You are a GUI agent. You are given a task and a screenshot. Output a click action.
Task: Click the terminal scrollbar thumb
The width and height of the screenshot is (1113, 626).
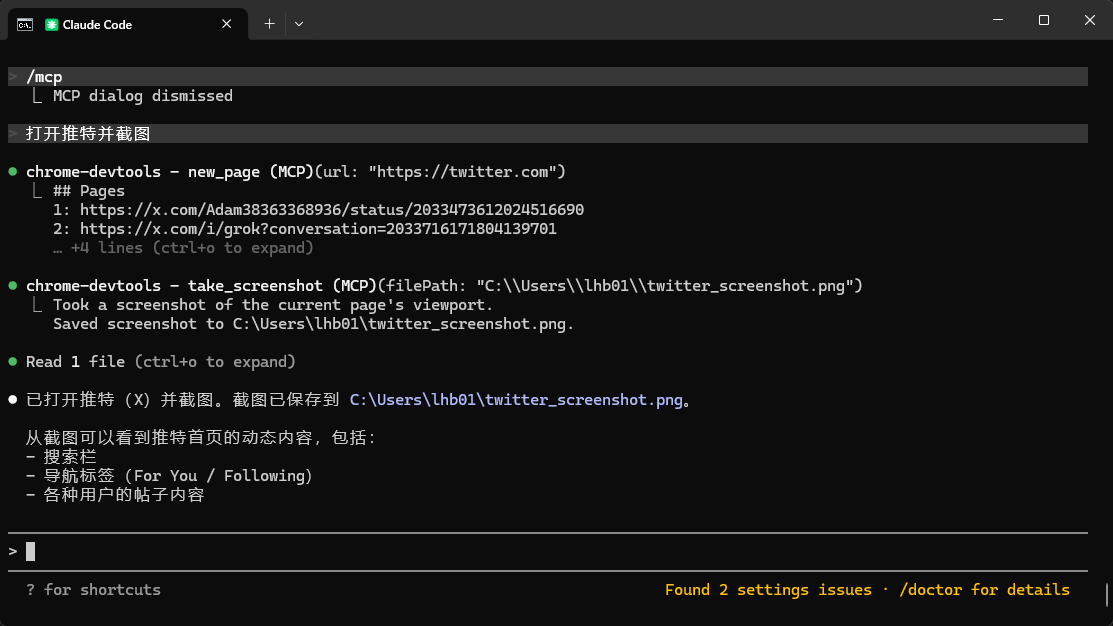pos(1107,594)
